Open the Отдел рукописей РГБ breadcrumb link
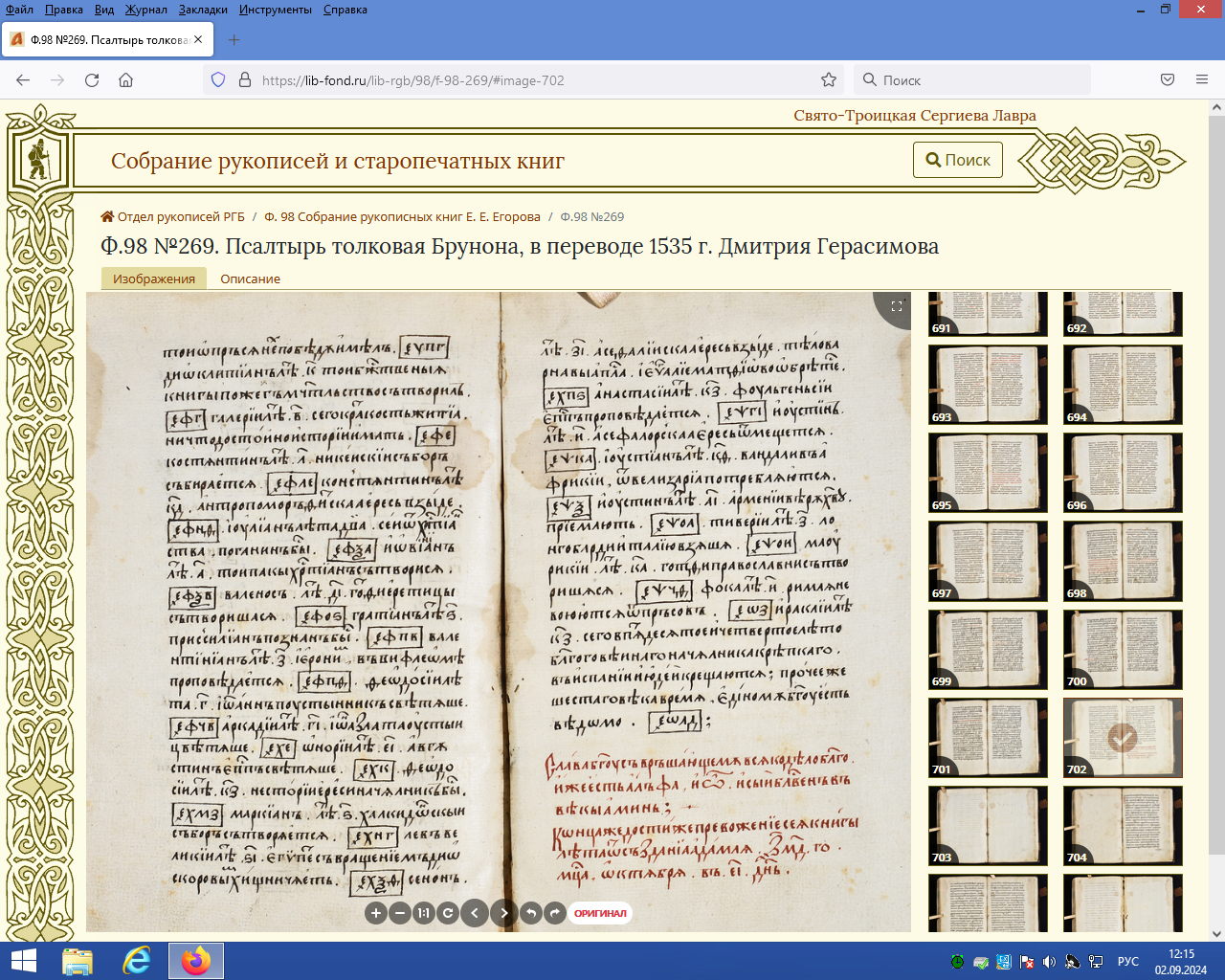 point(173,216)
